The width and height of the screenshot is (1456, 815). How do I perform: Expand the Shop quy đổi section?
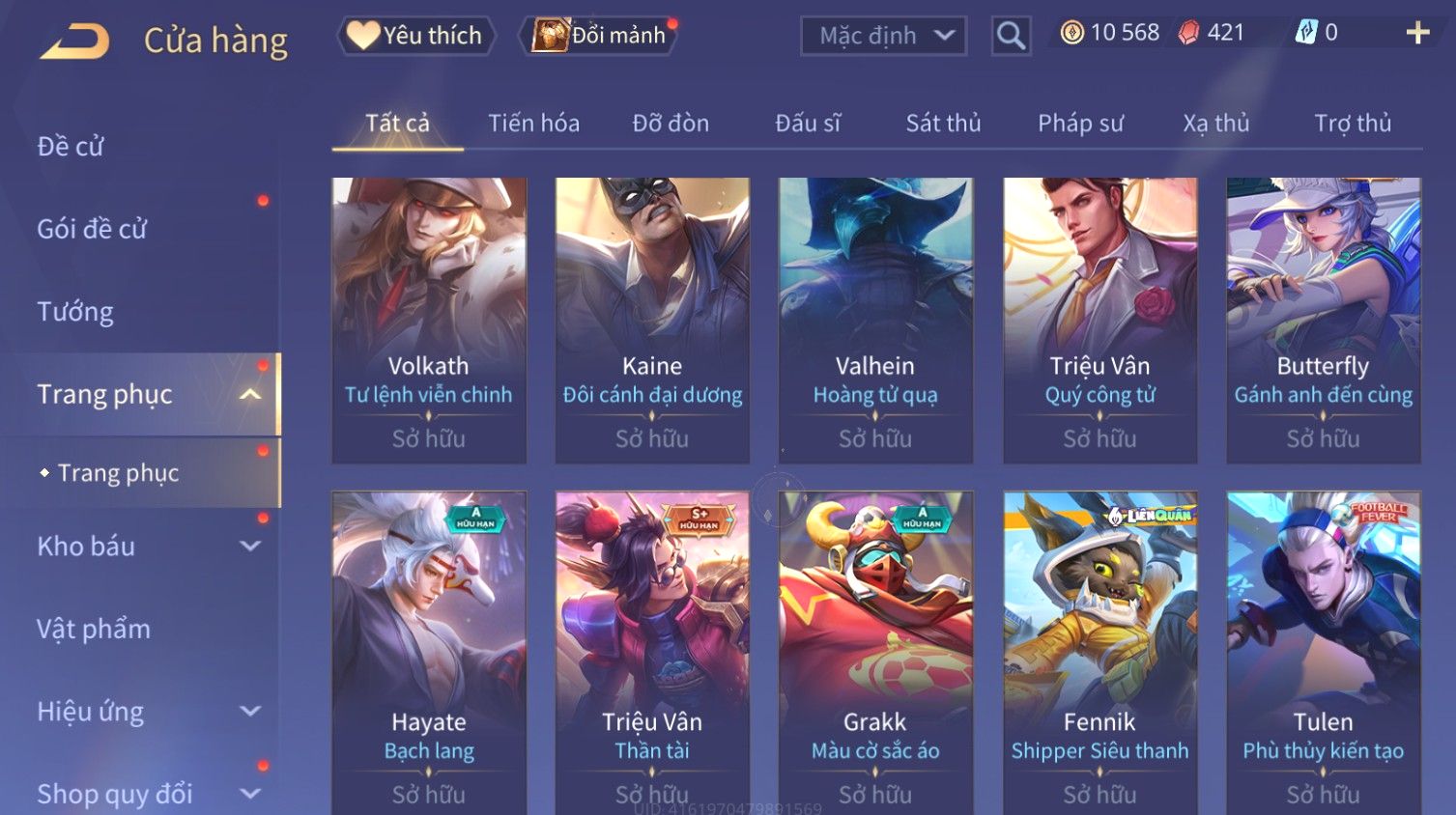point(250,794)
